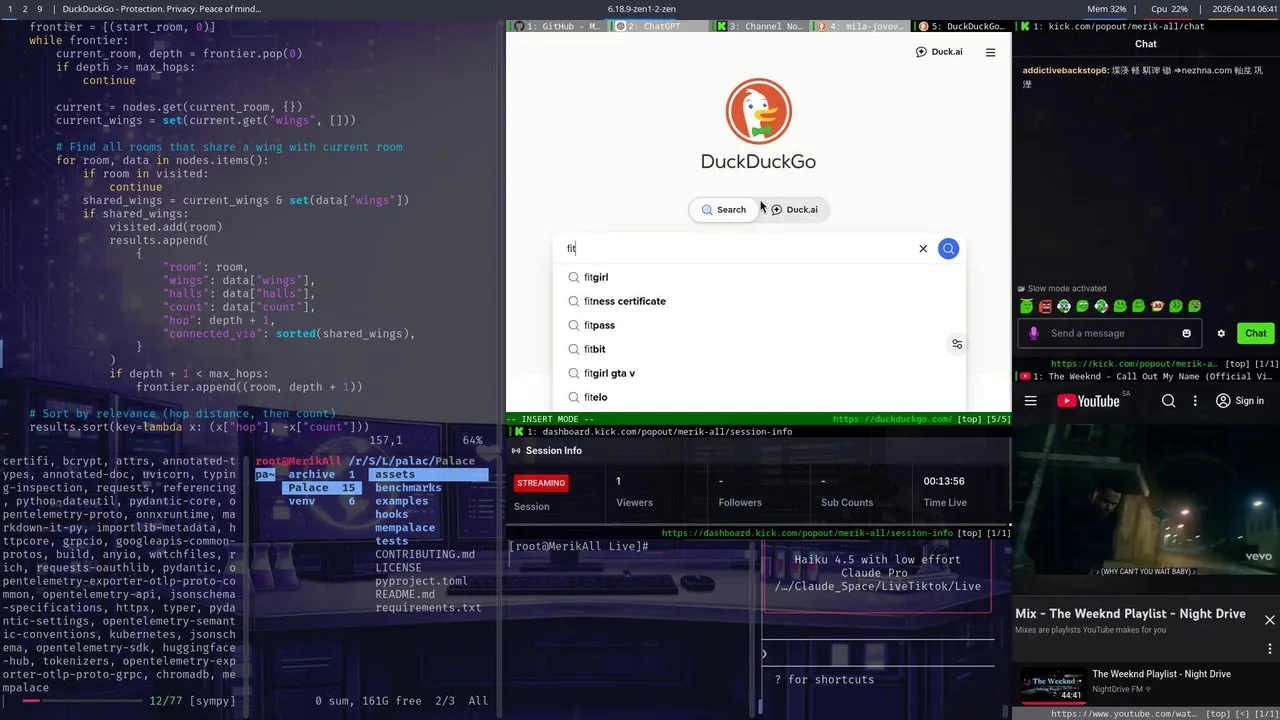Open Duck.ai link at top of DuckDuckGo page

coord(939,52)
